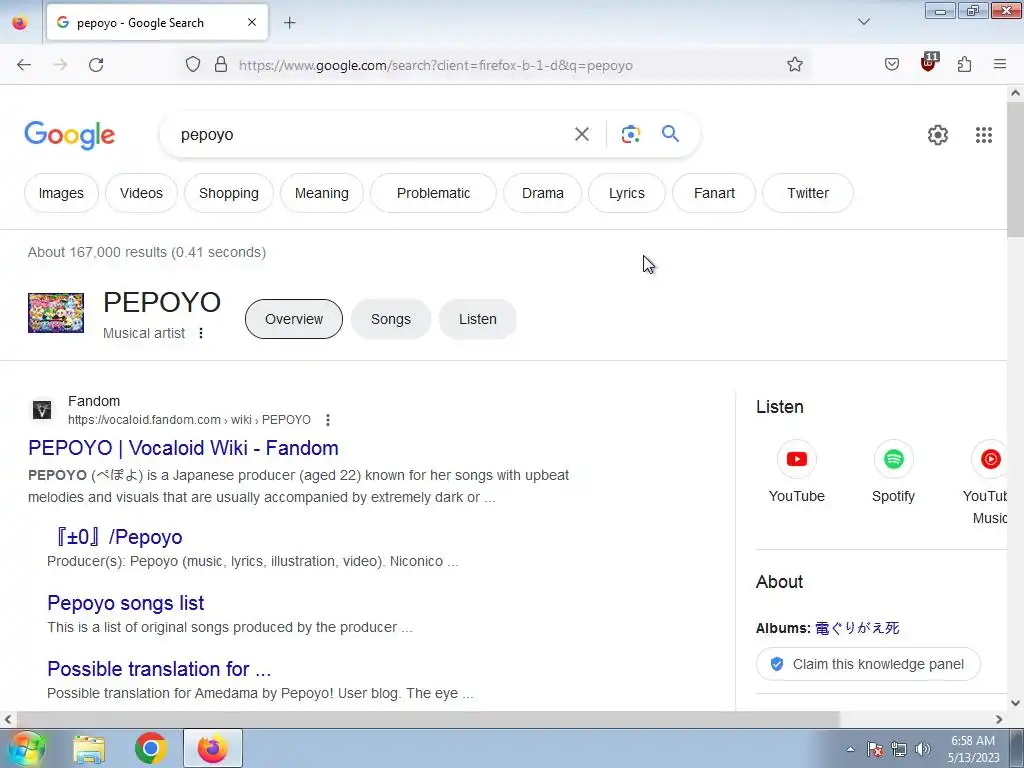Click the horizontal scrollbar right arrow

click(x=999, y=720)
